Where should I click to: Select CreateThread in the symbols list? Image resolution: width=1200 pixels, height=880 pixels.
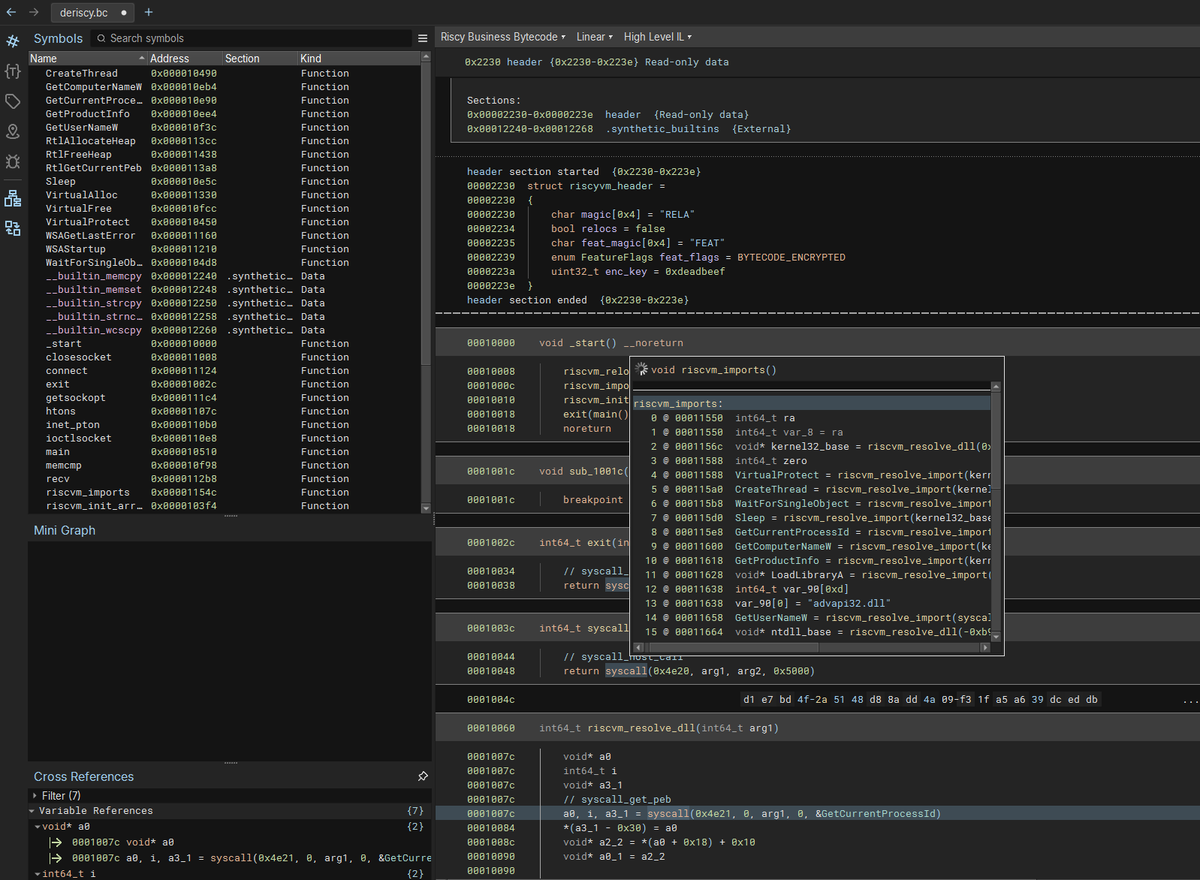[225, 73]
